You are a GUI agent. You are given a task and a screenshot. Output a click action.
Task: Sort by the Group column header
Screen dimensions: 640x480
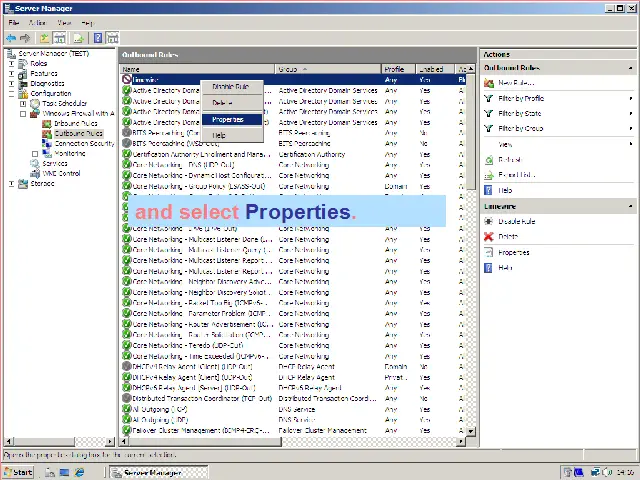pyautogui.click(x=328, y=69)
